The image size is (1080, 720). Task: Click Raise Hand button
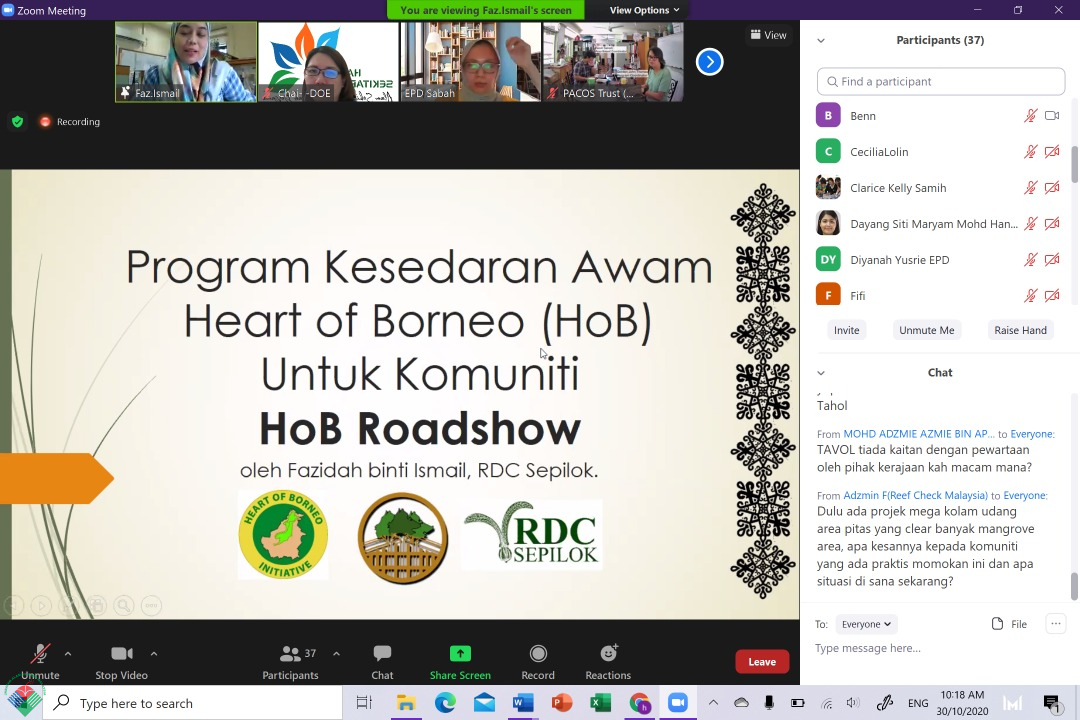[1020, 330]
